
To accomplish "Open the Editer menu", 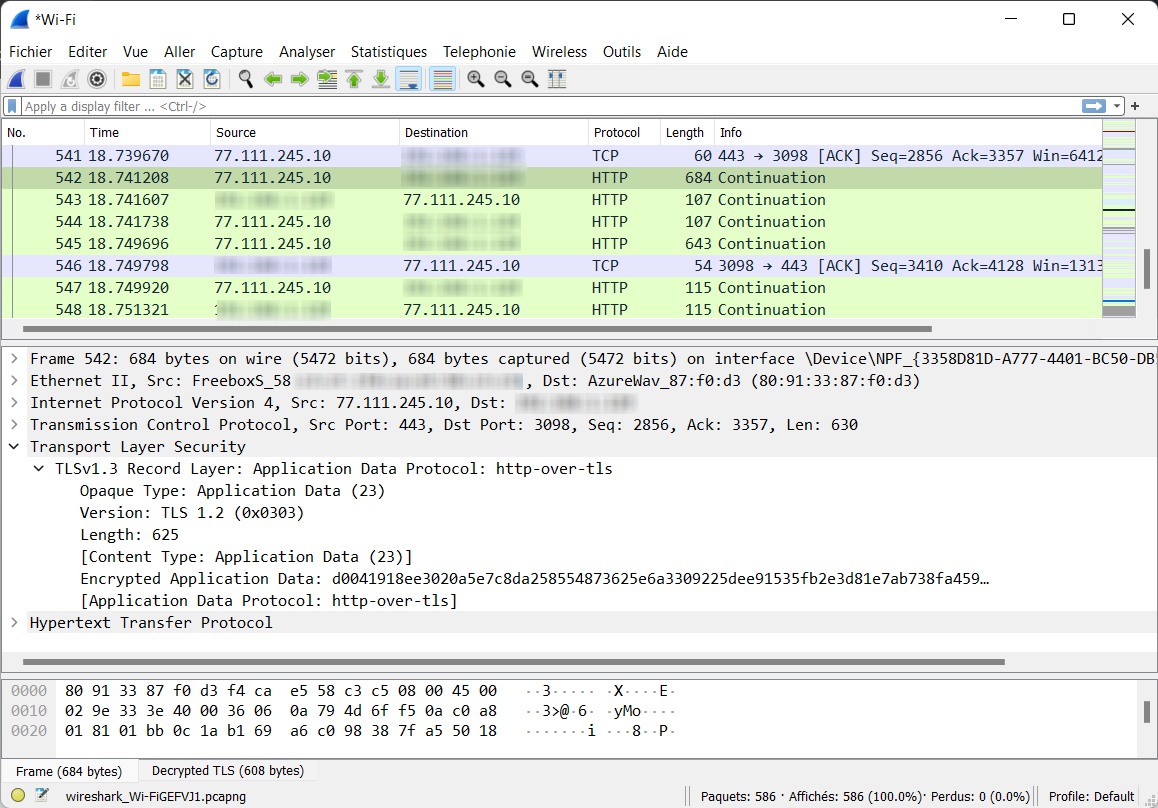I will (x=87, y=52).
